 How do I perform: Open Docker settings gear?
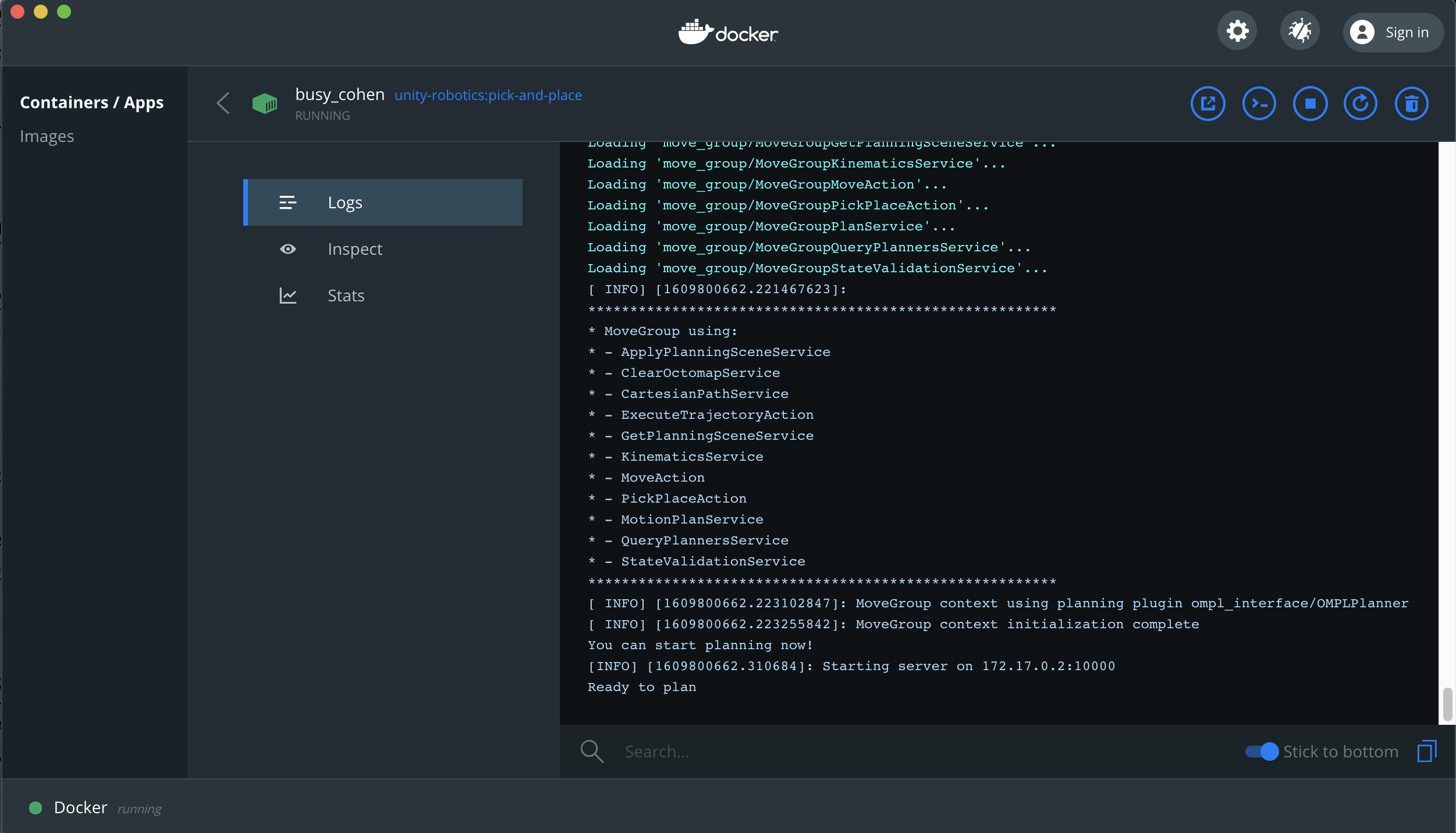[x=1237, y=31]
